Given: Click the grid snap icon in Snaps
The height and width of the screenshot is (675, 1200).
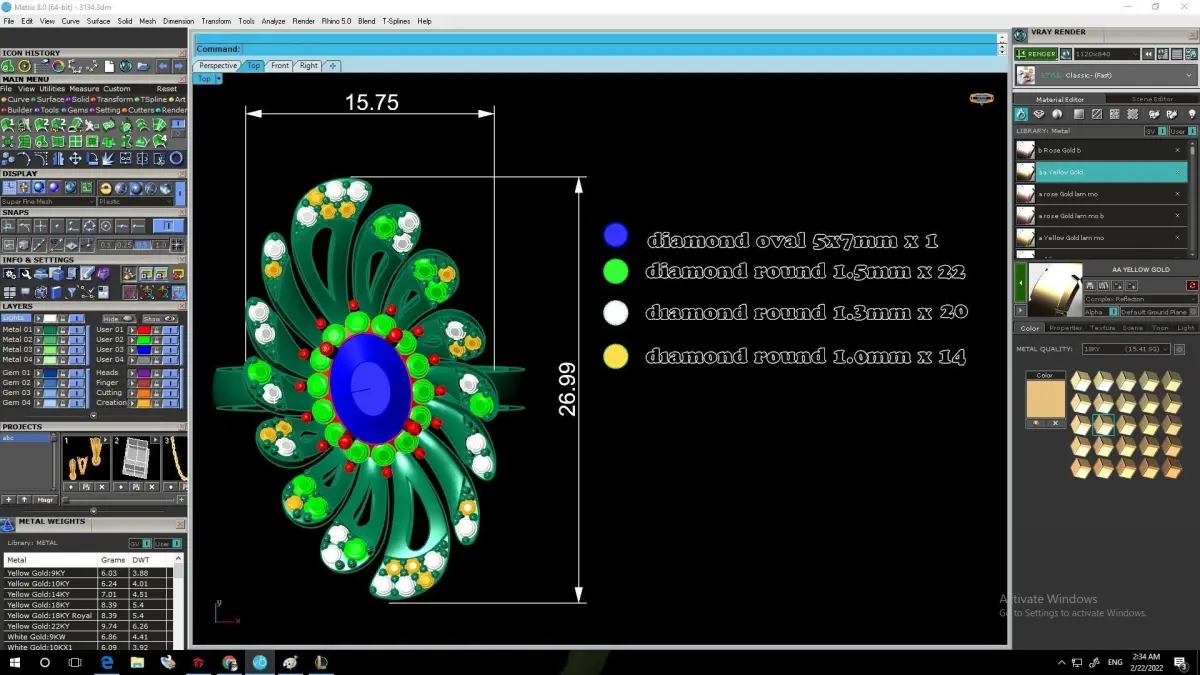Looking at the screenshot, I should [177, 245].
